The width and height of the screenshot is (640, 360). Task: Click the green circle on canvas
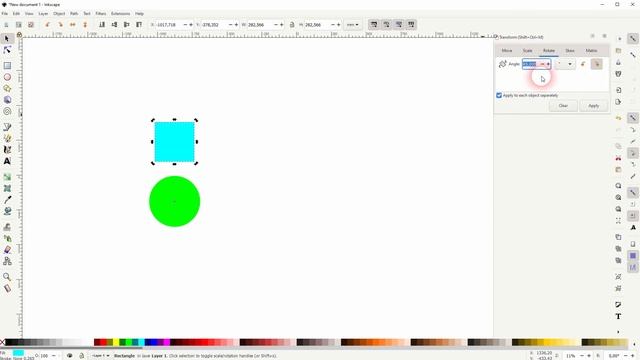pyautogui.click(x=175, y=201)
